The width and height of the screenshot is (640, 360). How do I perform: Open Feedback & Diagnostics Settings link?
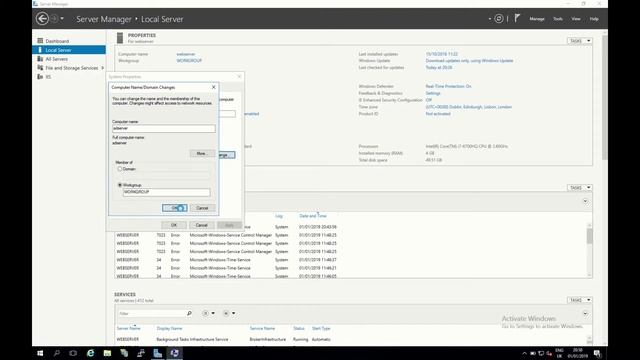[433, 93]
